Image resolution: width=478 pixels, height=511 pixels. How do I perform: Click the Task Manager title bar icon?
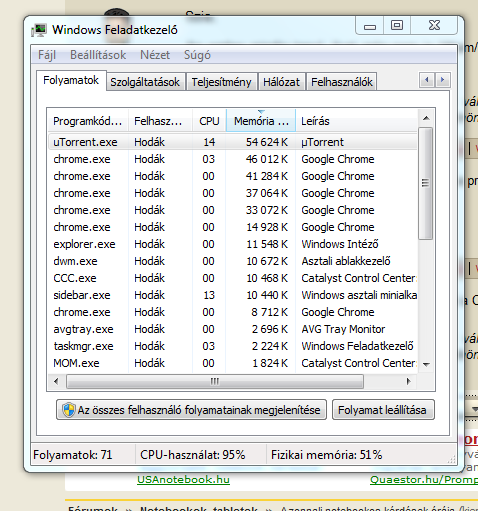pos(39,30)
